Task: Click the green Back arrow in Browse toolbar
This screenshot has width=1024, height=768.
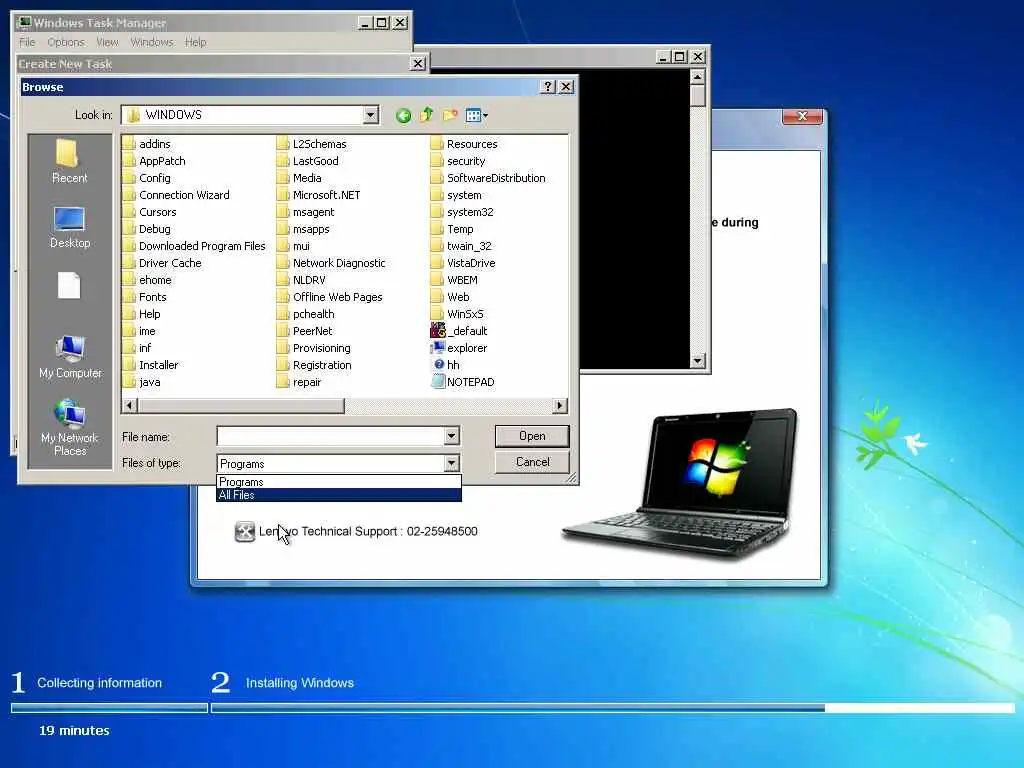Action: click(x=404, y=116)
